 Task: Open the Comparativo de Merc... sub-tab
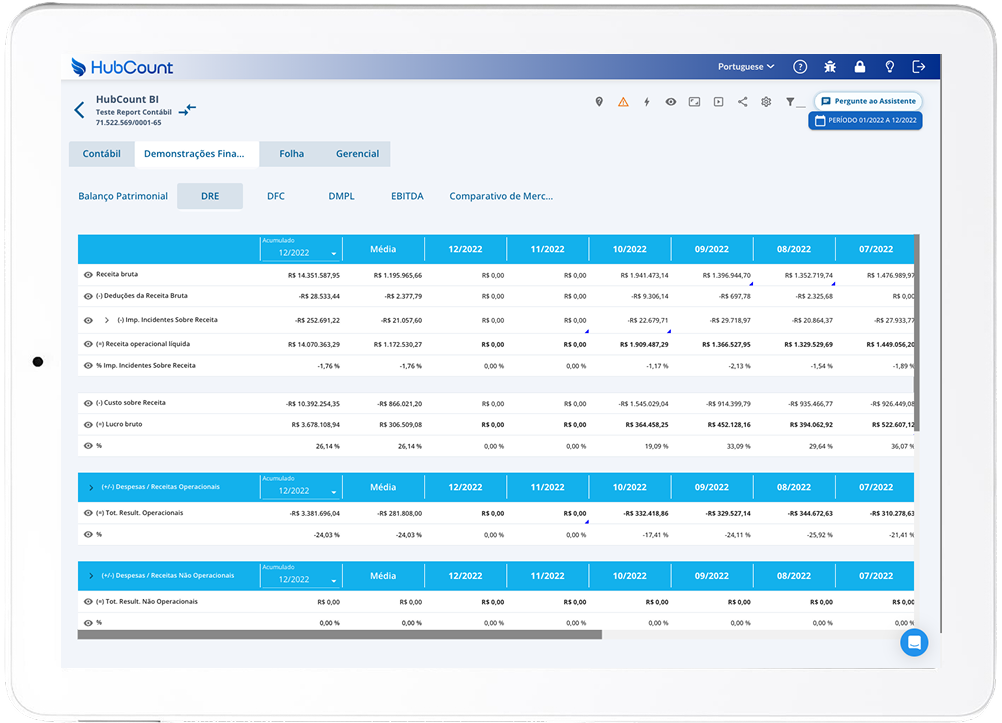pyautogui.click(x=501, y=196)
